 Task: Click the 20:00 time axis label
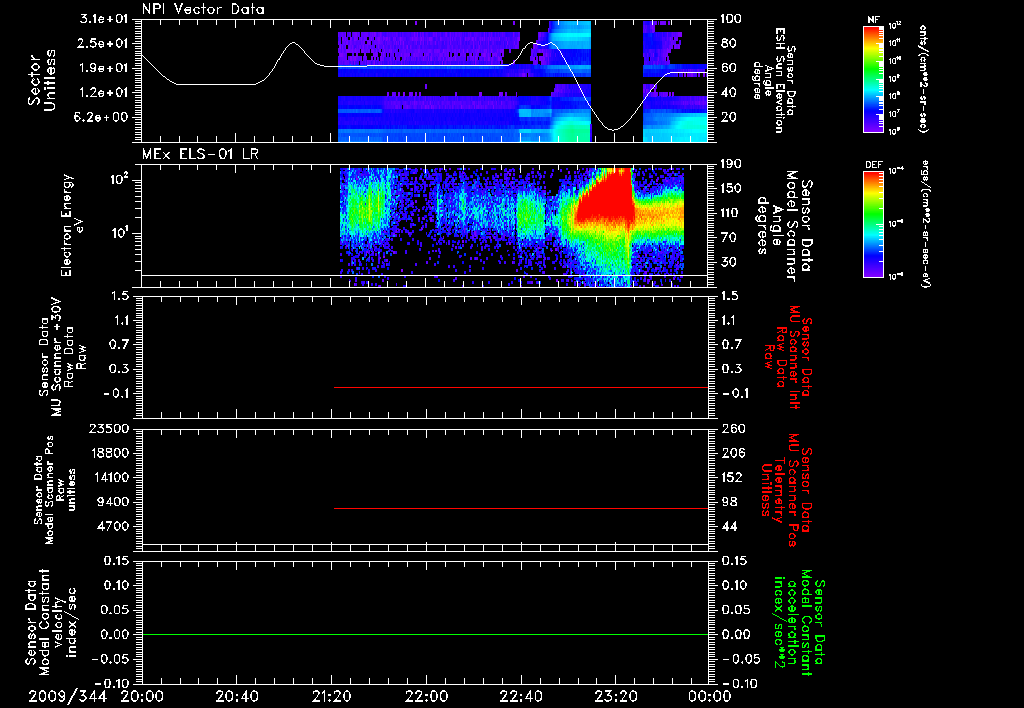click(142, 696)
